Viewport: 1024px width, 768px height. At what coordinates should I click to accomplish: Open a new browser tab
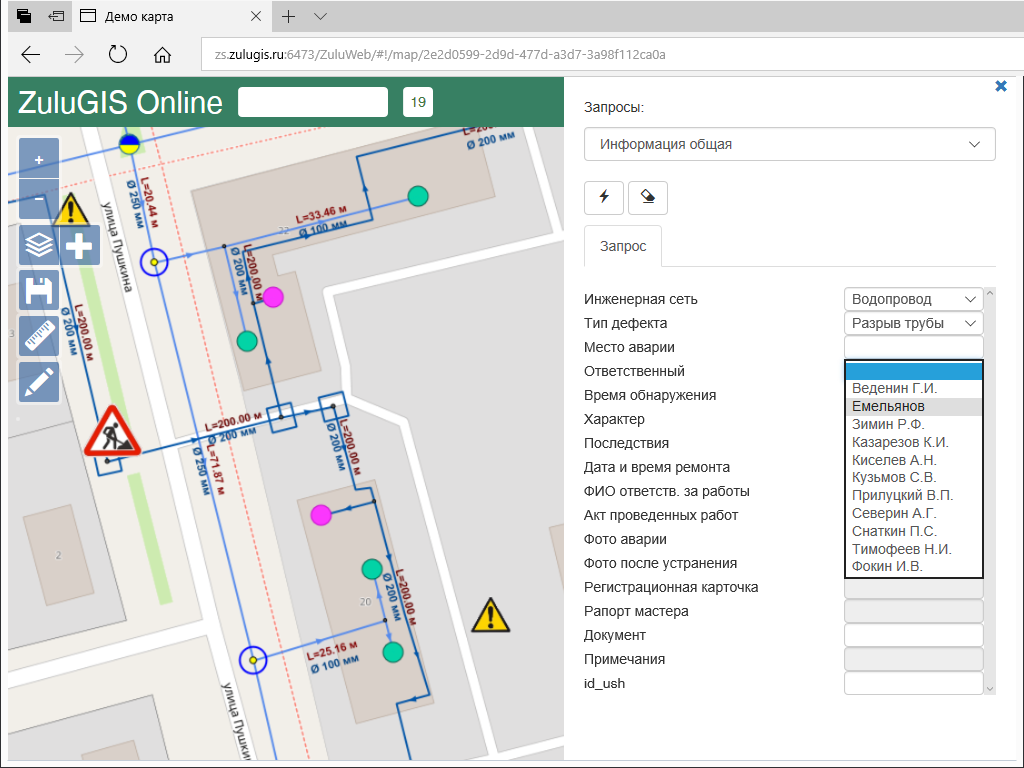(288, 16)
